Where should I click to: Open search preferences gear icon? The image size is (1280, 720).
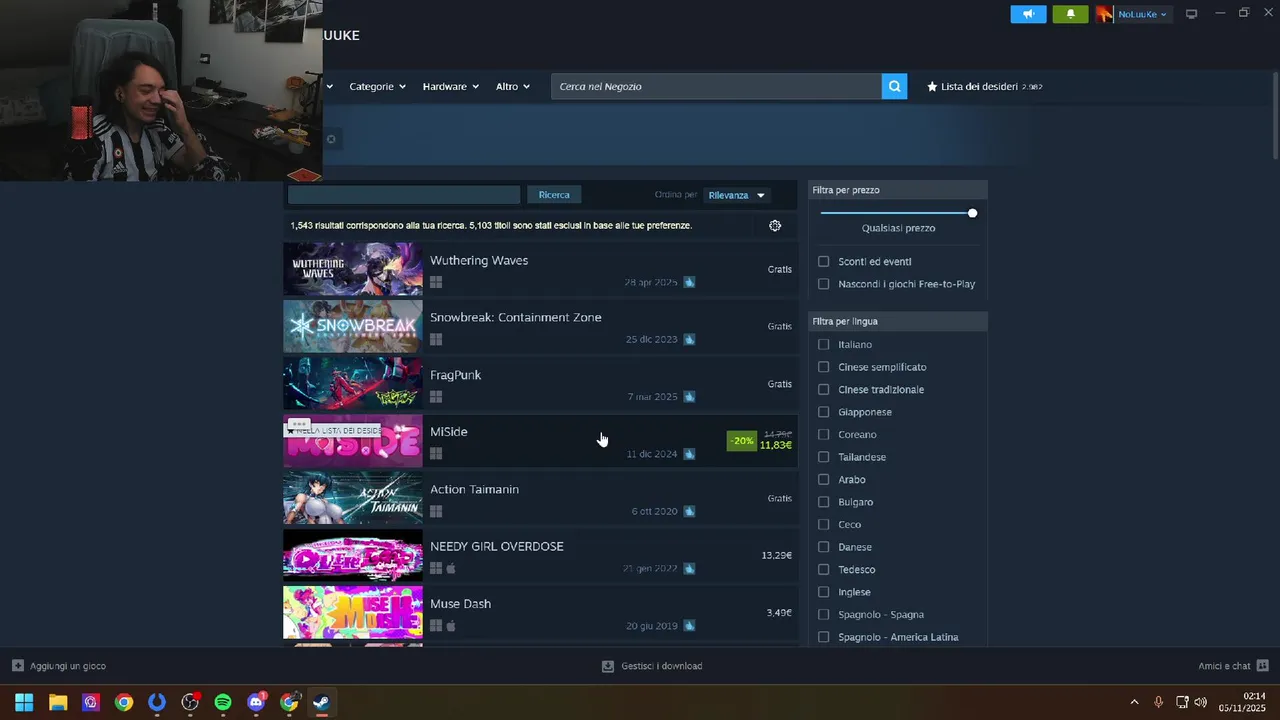click(775, 225)
